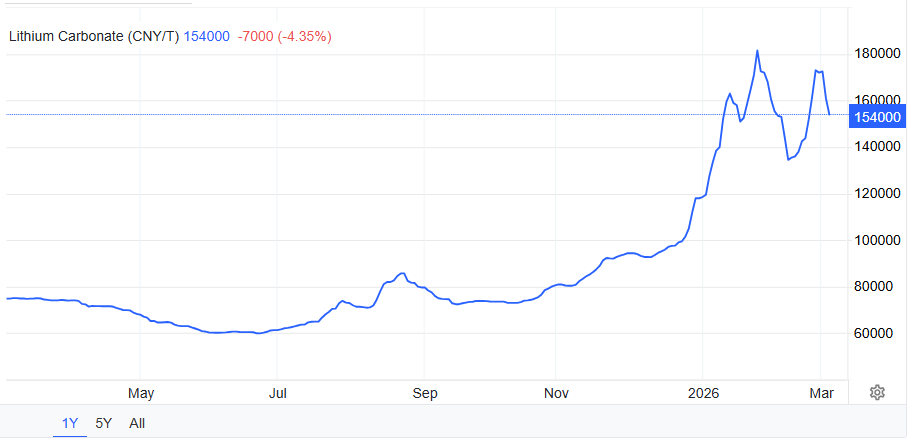Show the All time range
Viewport: 920px width, 446px height.
point(137,423)
